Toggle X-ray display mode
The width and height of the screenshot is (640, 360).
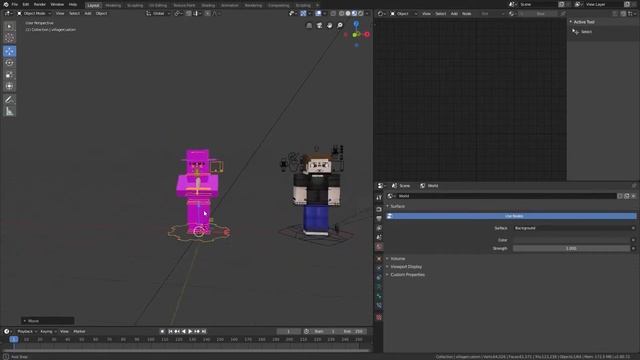tap(333, 13)
